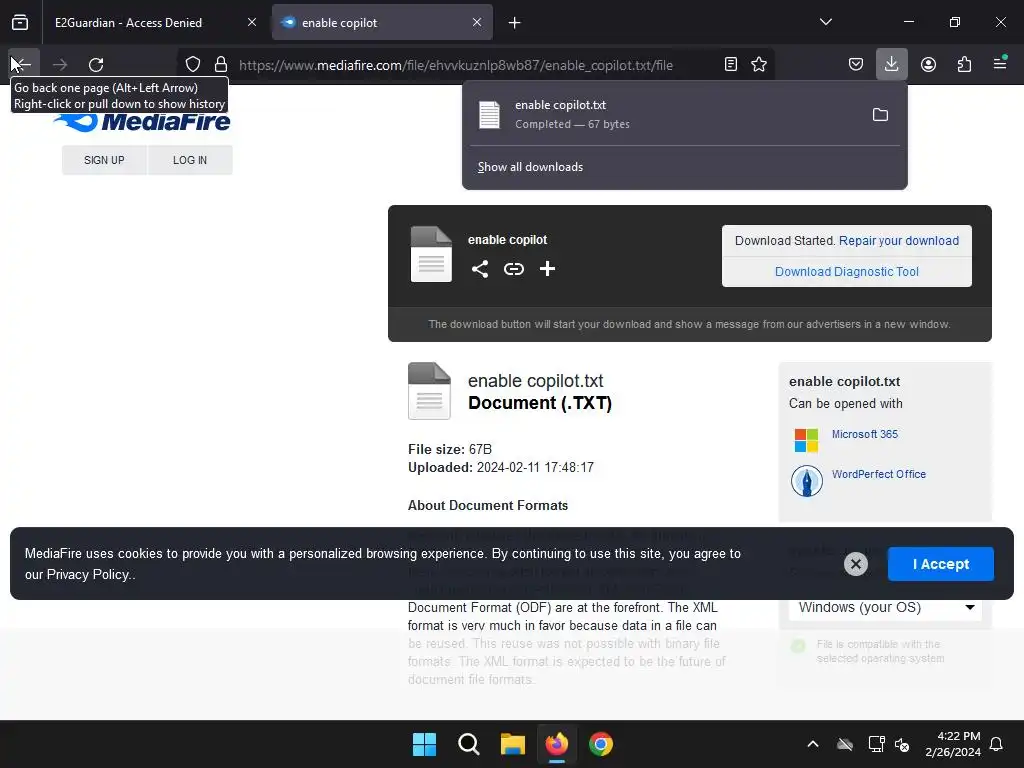Open File Explorer from taskbar
The height and width of the screenshot is (768, 1024).
[513, 744]
